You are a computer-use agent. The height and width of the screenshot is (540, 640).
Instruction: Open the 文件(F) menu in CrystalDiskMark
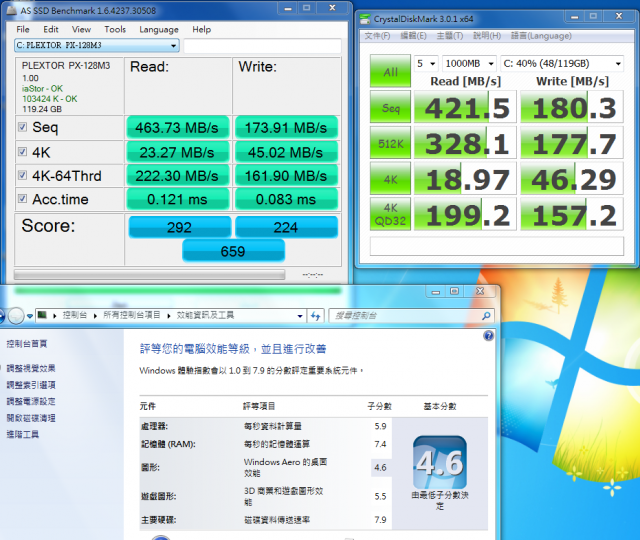pos(377,36)
